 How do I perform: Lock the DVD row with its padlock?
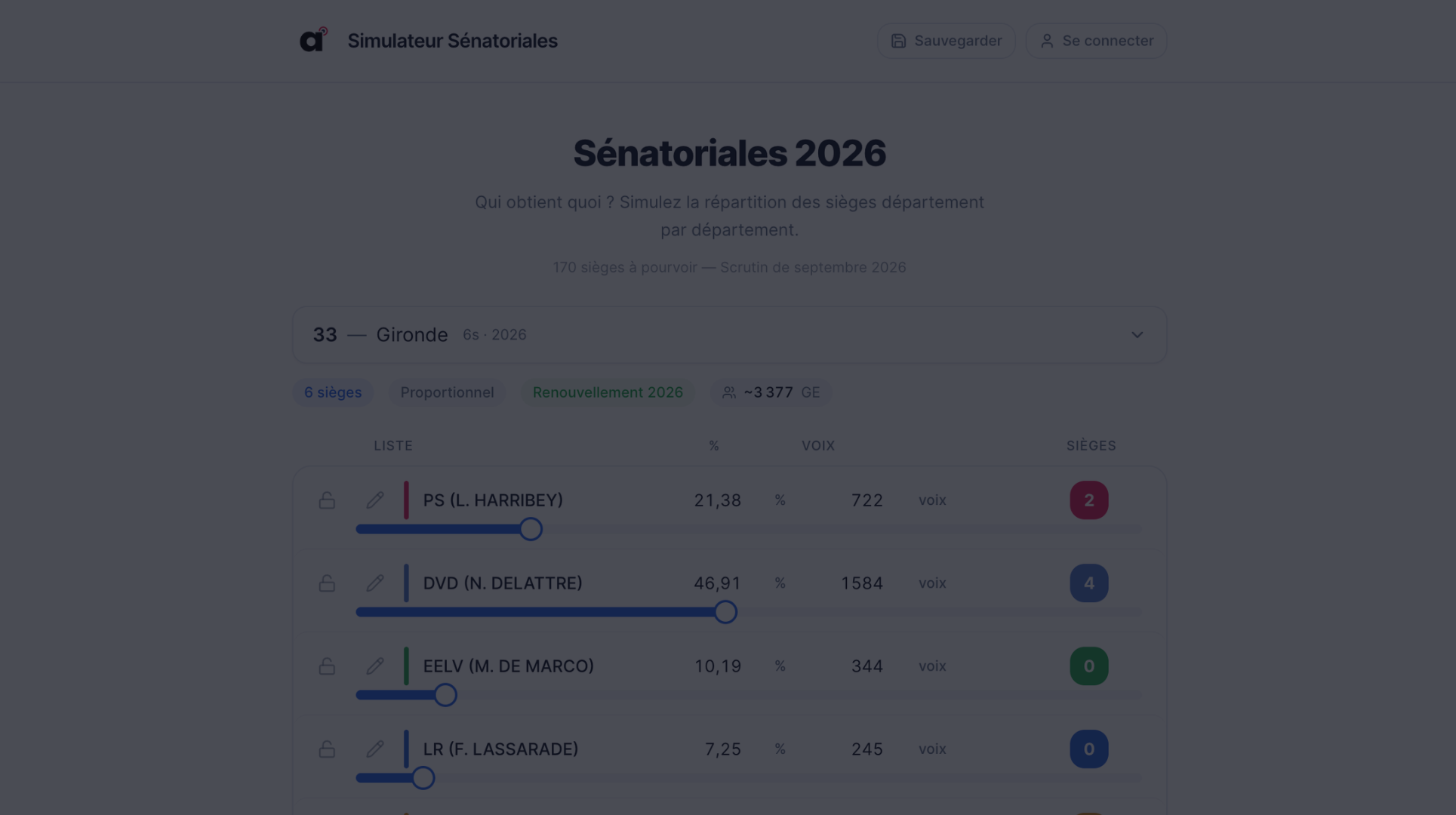327,583
